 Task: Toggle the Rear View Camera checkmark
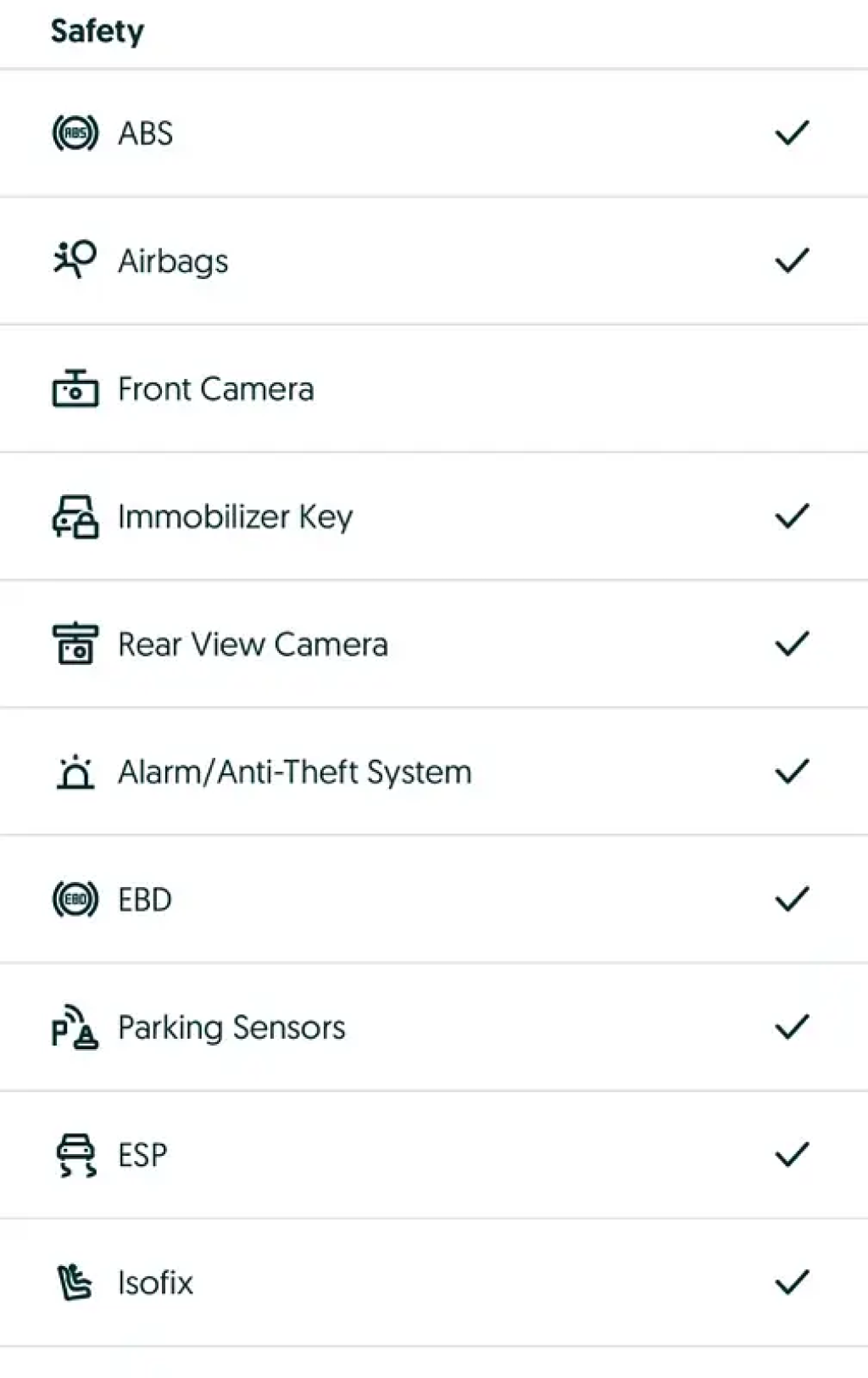pos(792,644)
